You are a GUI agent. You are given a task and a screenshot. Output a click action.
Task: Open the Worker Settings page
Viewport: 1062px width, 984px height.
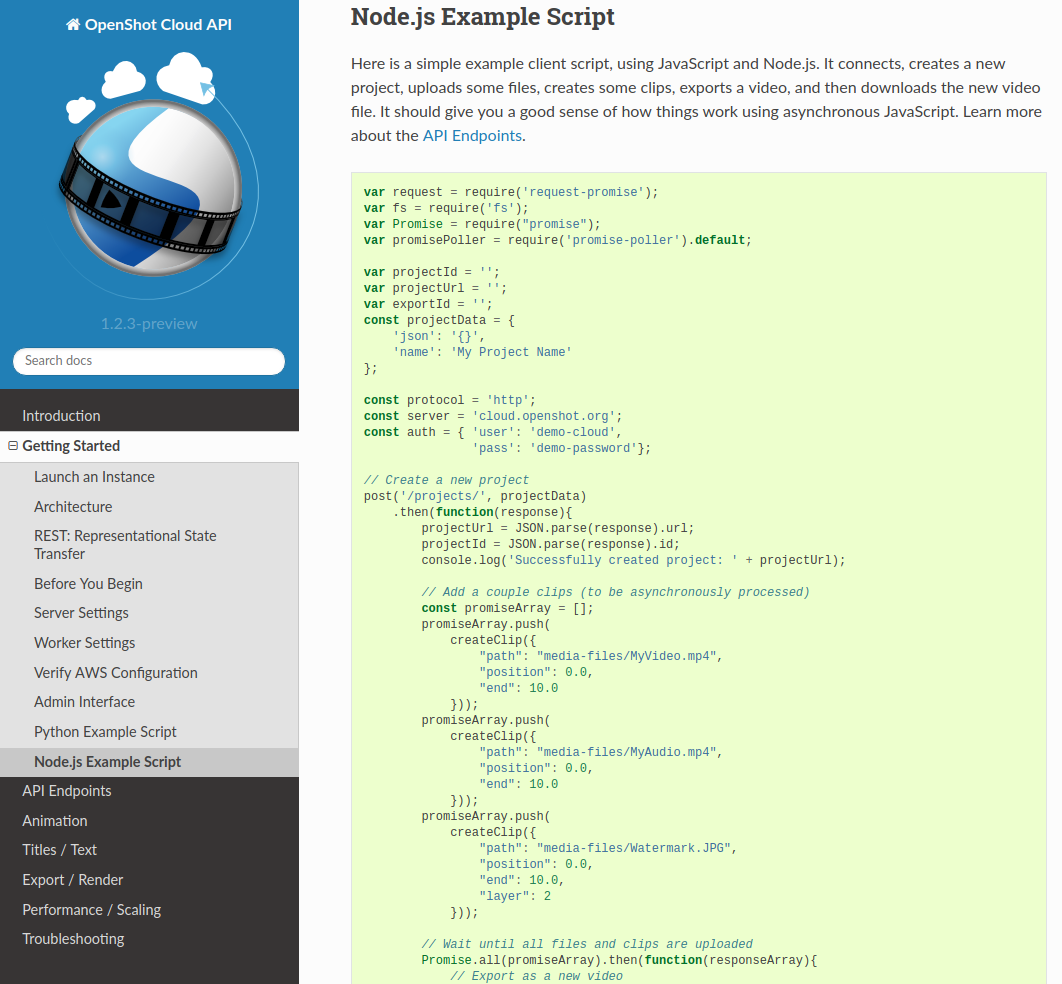point(82,642)
